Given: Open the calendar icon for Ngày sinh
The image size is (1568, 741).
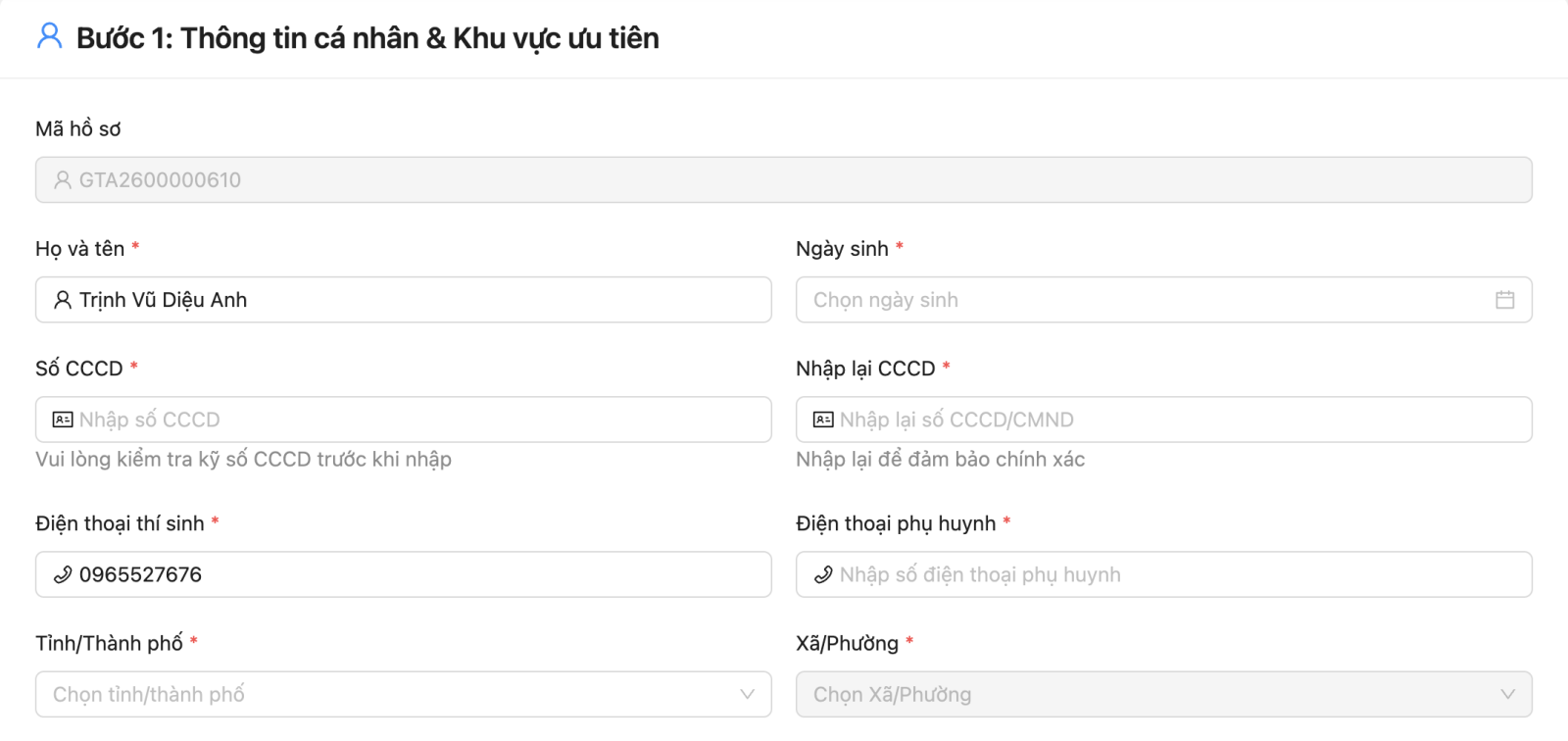Looking at the screenshot, I should click(x=1505, y=300).
